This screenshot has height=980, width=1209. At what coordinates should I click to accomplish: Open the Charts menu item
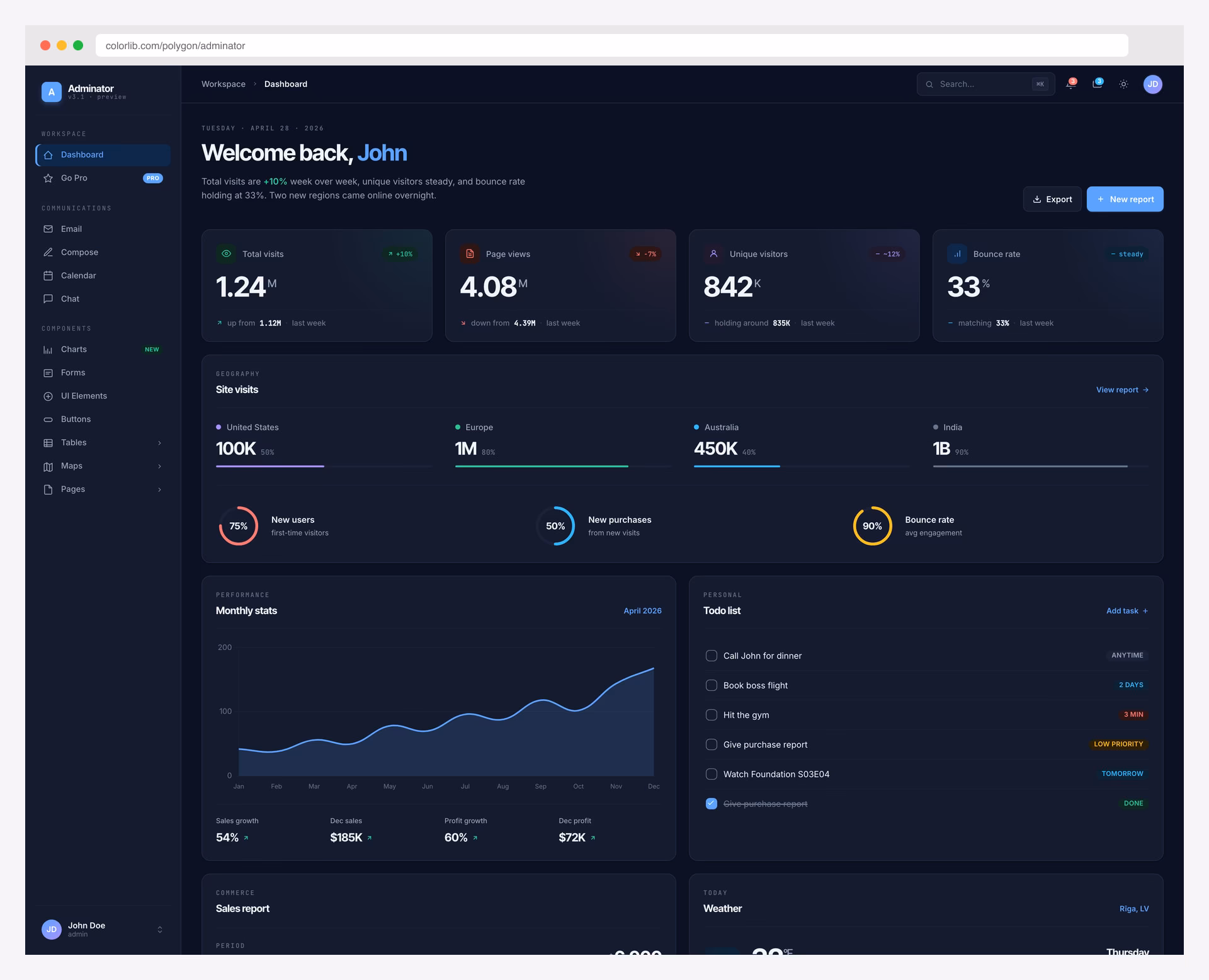pos(103,350)
